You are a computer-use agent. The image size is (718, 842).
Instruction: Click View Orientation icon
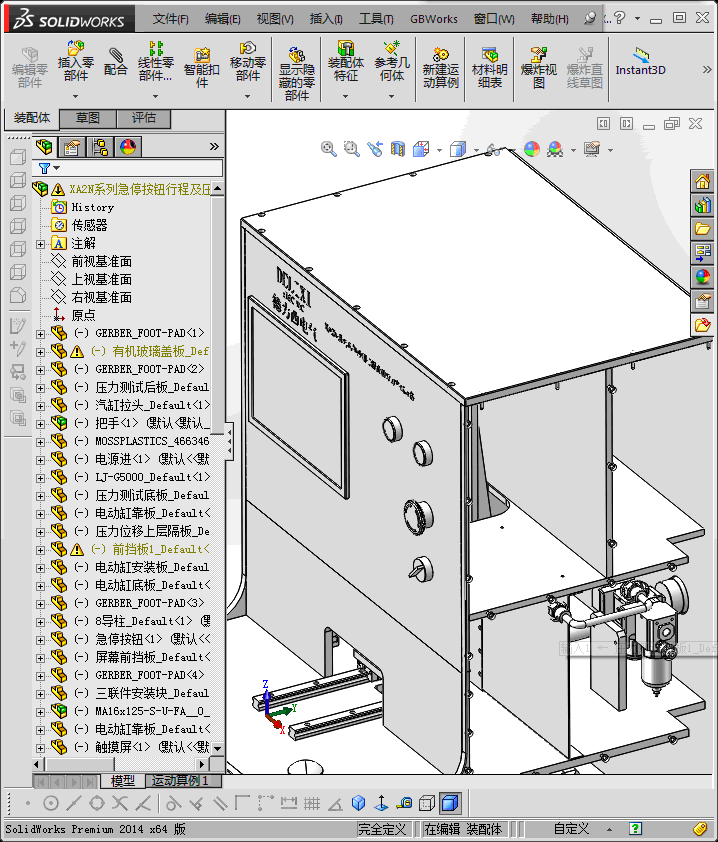(x=421, y=149)
